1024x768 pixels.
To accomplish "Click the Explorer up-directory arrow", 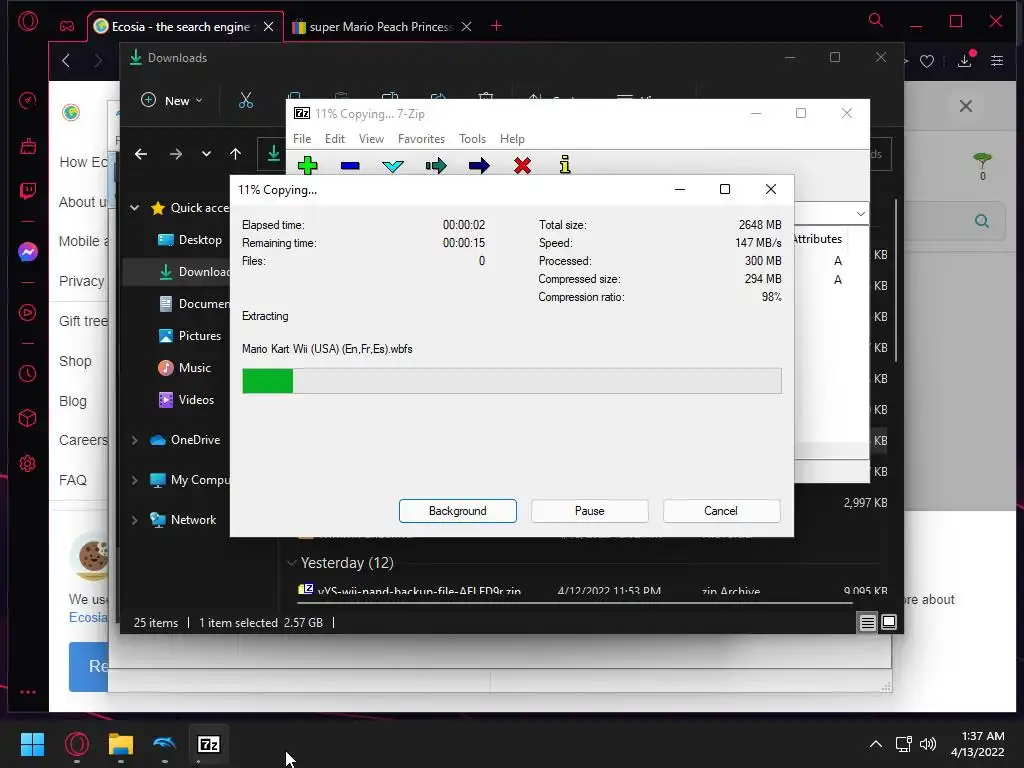I will coord(235,154).
